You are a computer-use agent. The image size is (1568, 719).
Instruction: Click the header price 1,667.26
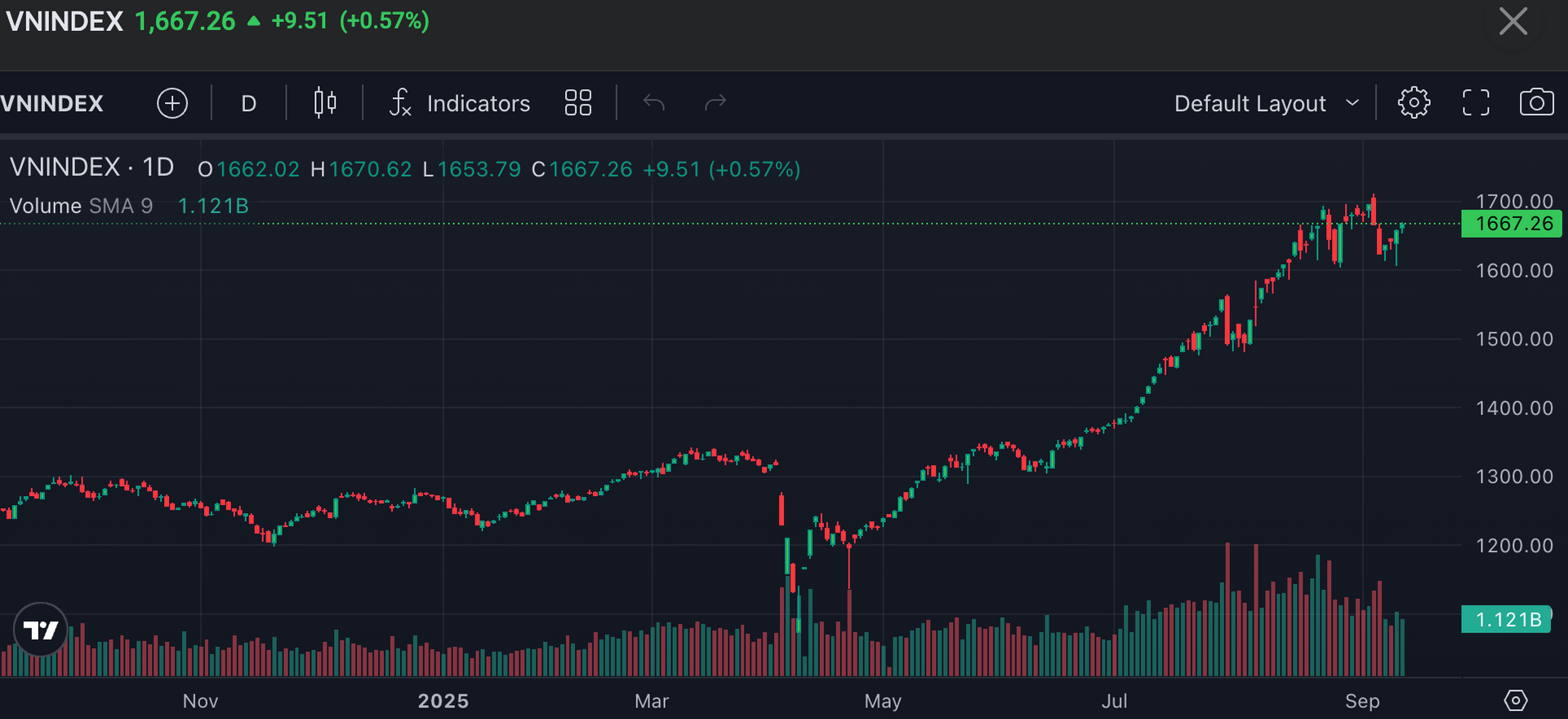coord(185,21)
